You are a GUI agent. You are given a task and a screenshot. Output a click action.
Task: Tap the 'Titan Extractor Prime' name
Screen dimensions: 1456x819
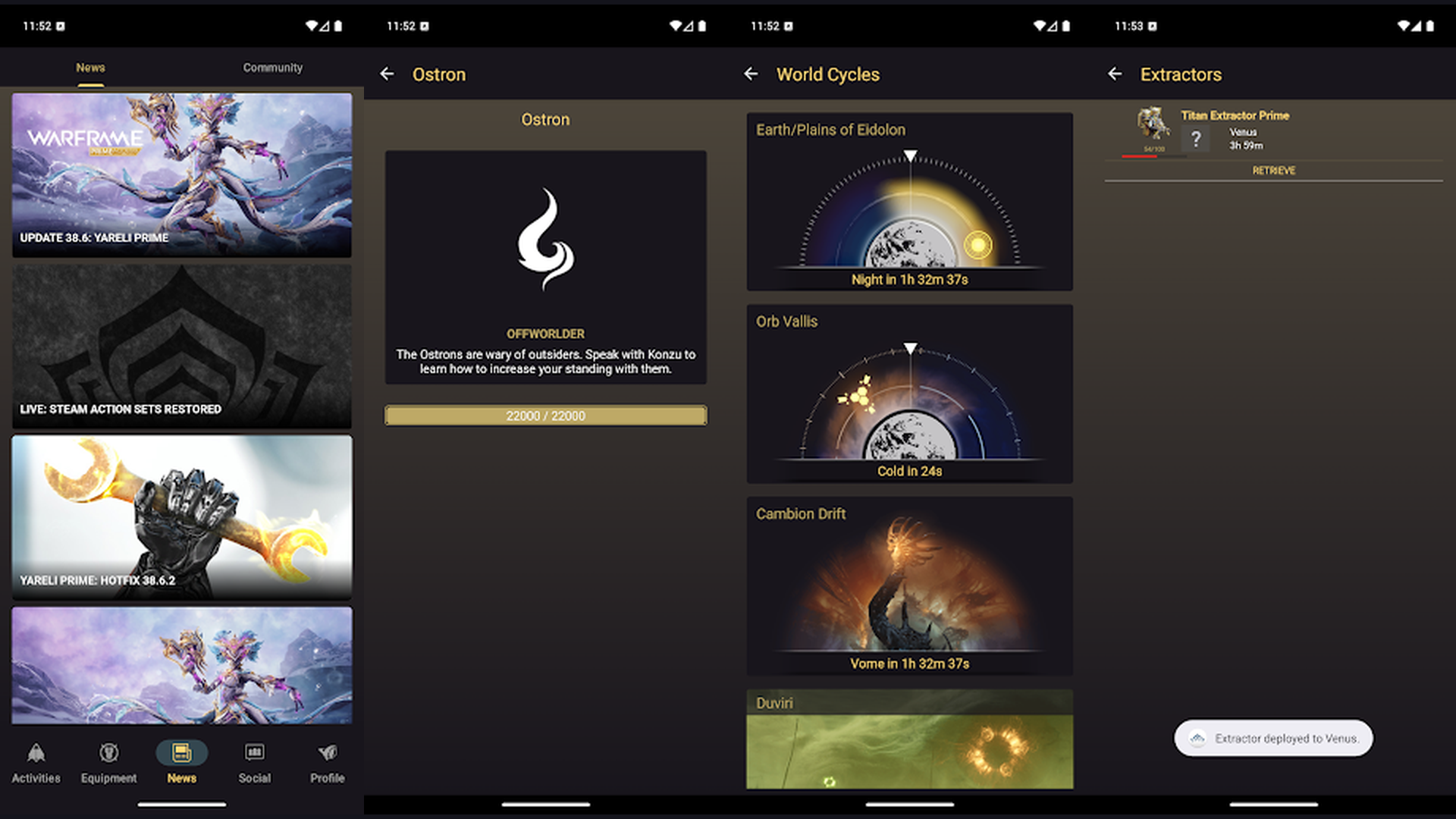[1235, 115]
